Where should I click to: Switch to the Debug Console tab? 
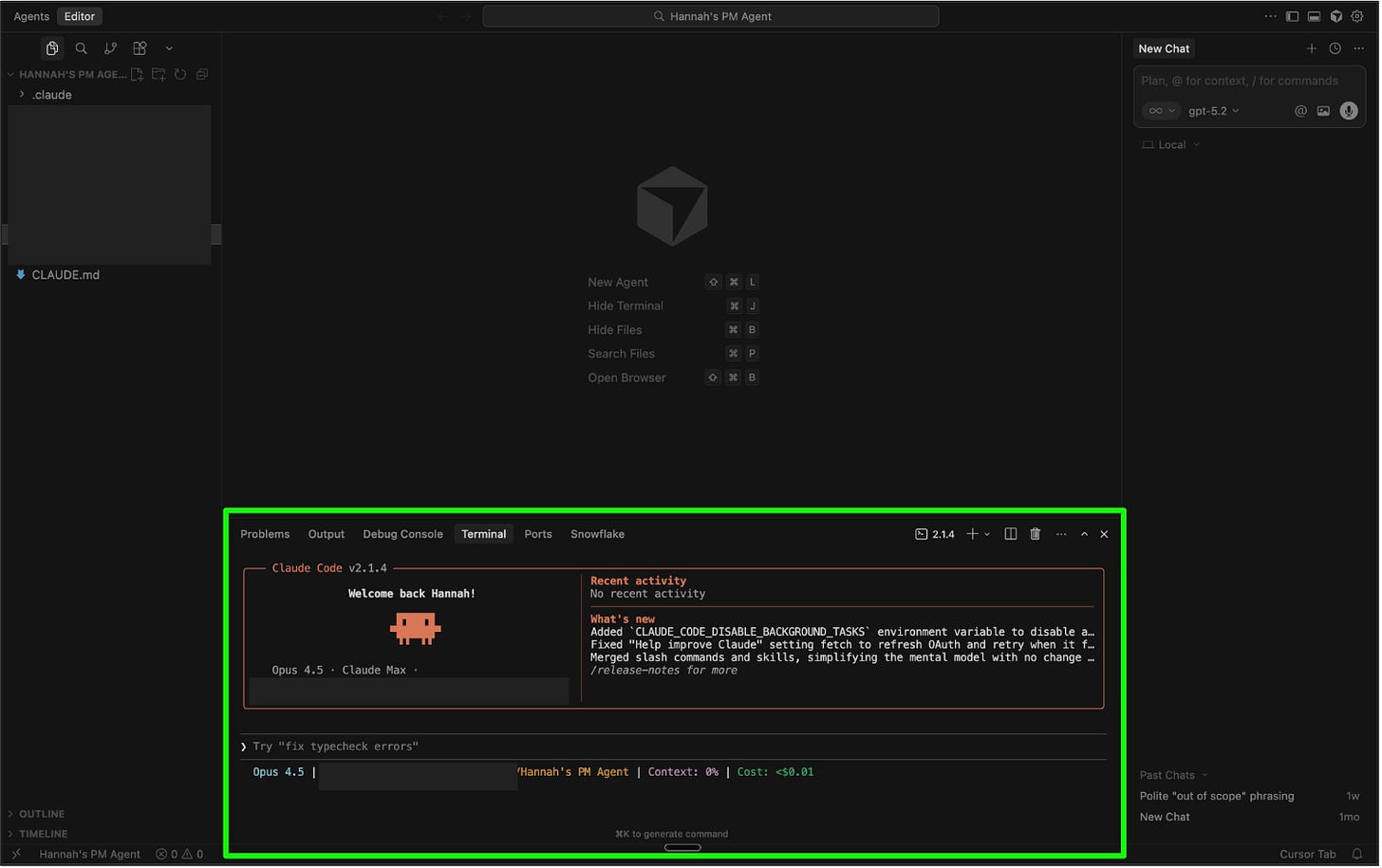pos(402,534)
